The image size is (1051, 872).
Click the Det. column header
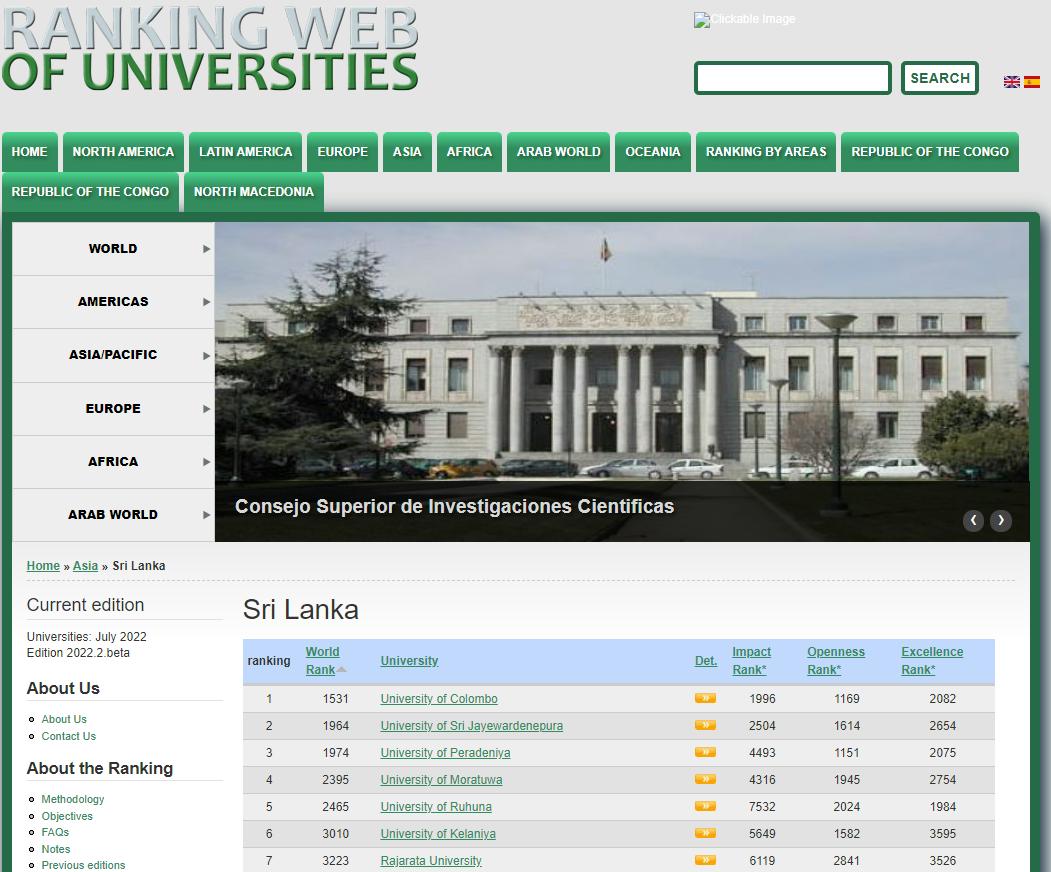[x=706, y=661]
